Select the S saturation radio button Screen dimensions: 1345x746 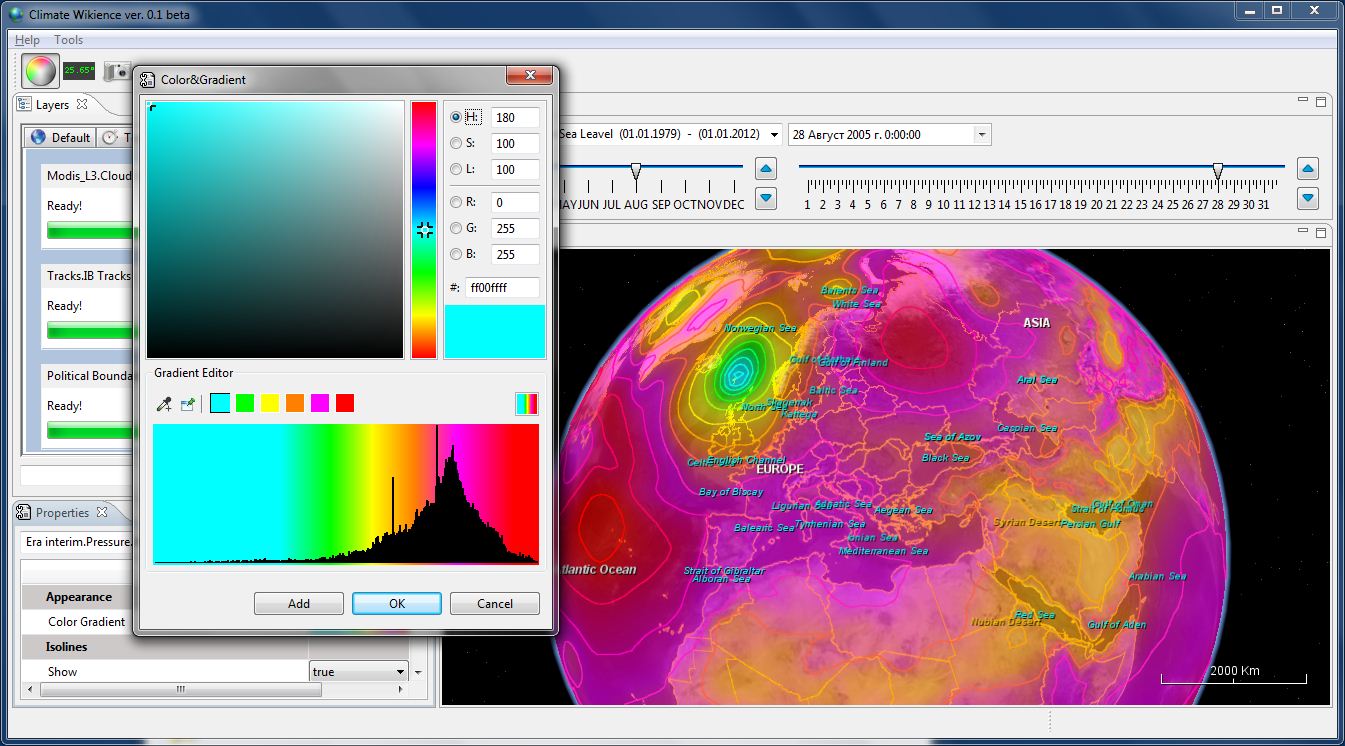coord(456,143)
